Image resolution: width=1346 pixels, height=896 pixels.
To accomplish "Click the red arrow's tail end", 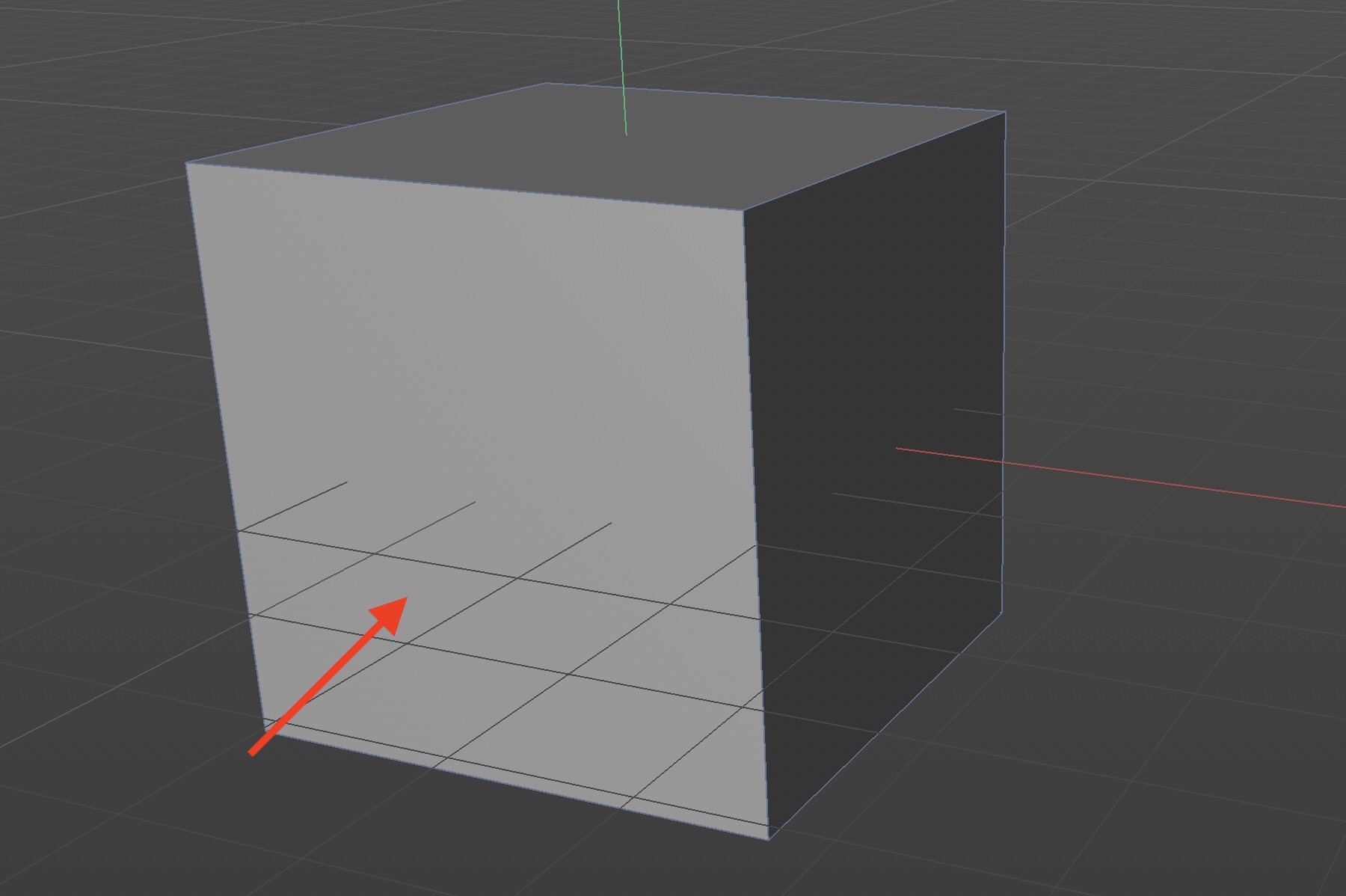I will tap(253, 752).
